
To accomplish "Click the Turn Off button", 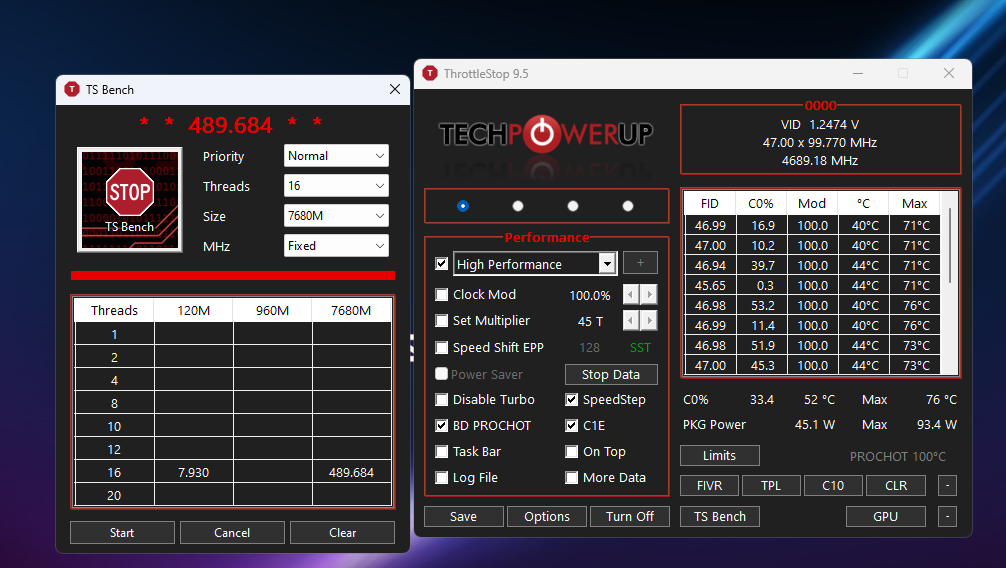I will click(630, 517).
